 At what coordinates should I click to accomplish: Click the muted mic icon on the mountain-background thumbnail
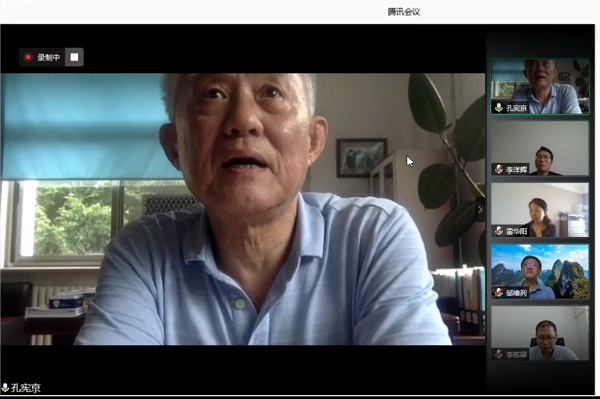[x=499, y=293]
